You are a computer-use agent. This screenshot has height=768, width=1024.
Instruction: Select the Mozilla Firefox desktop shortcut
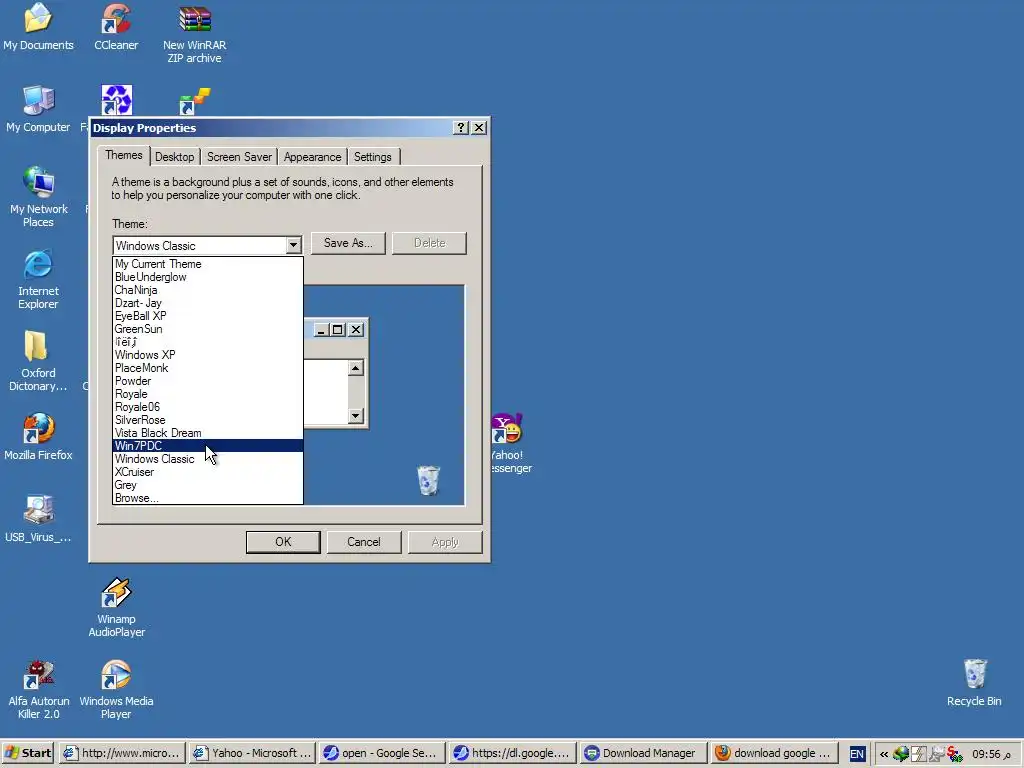click(38, 438)
